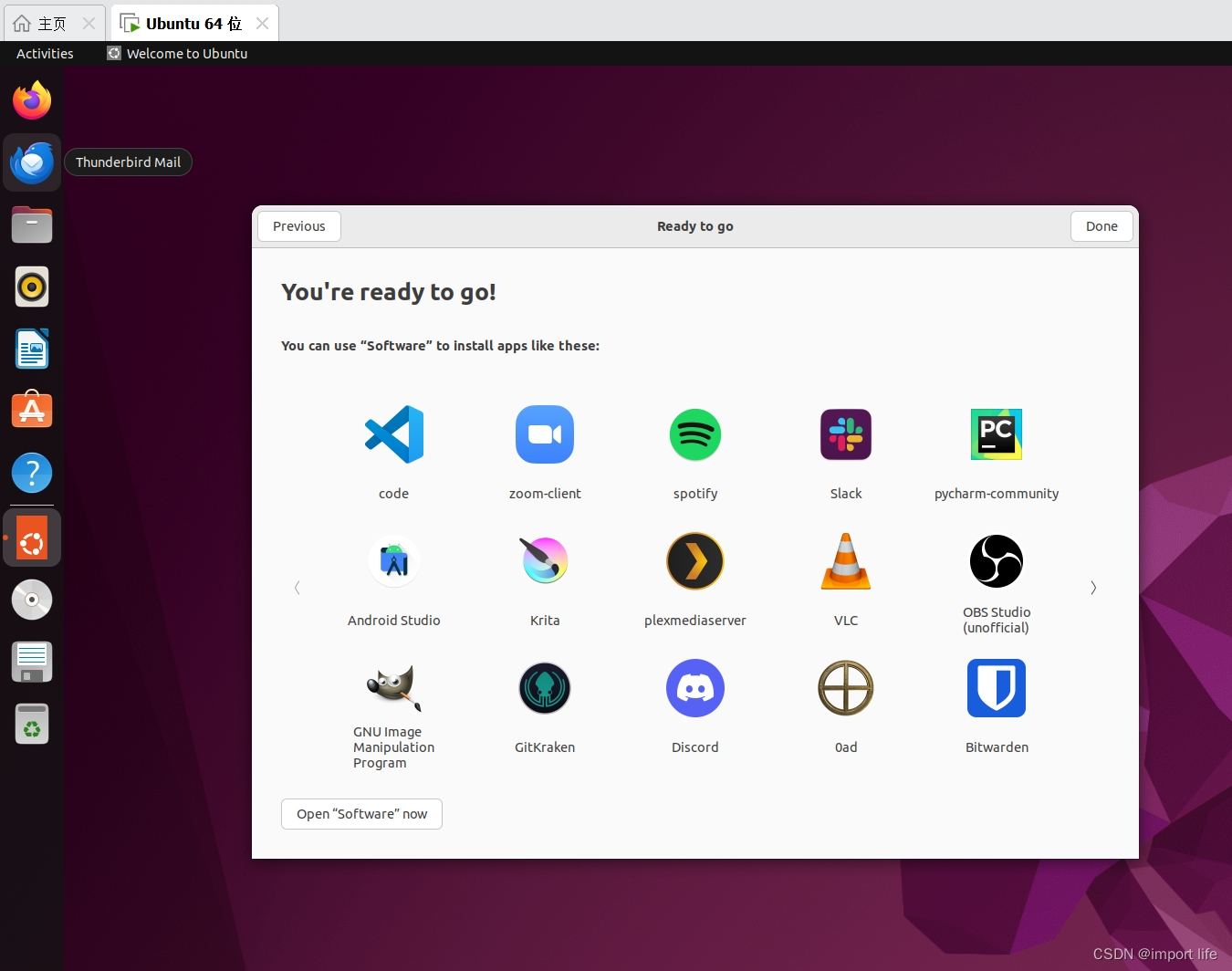The width and height of the screenshot is (1232, 971).
Task: Launch LibreOffice Writer from the dock
Action: pyautogui.click(x=32, y=349)
